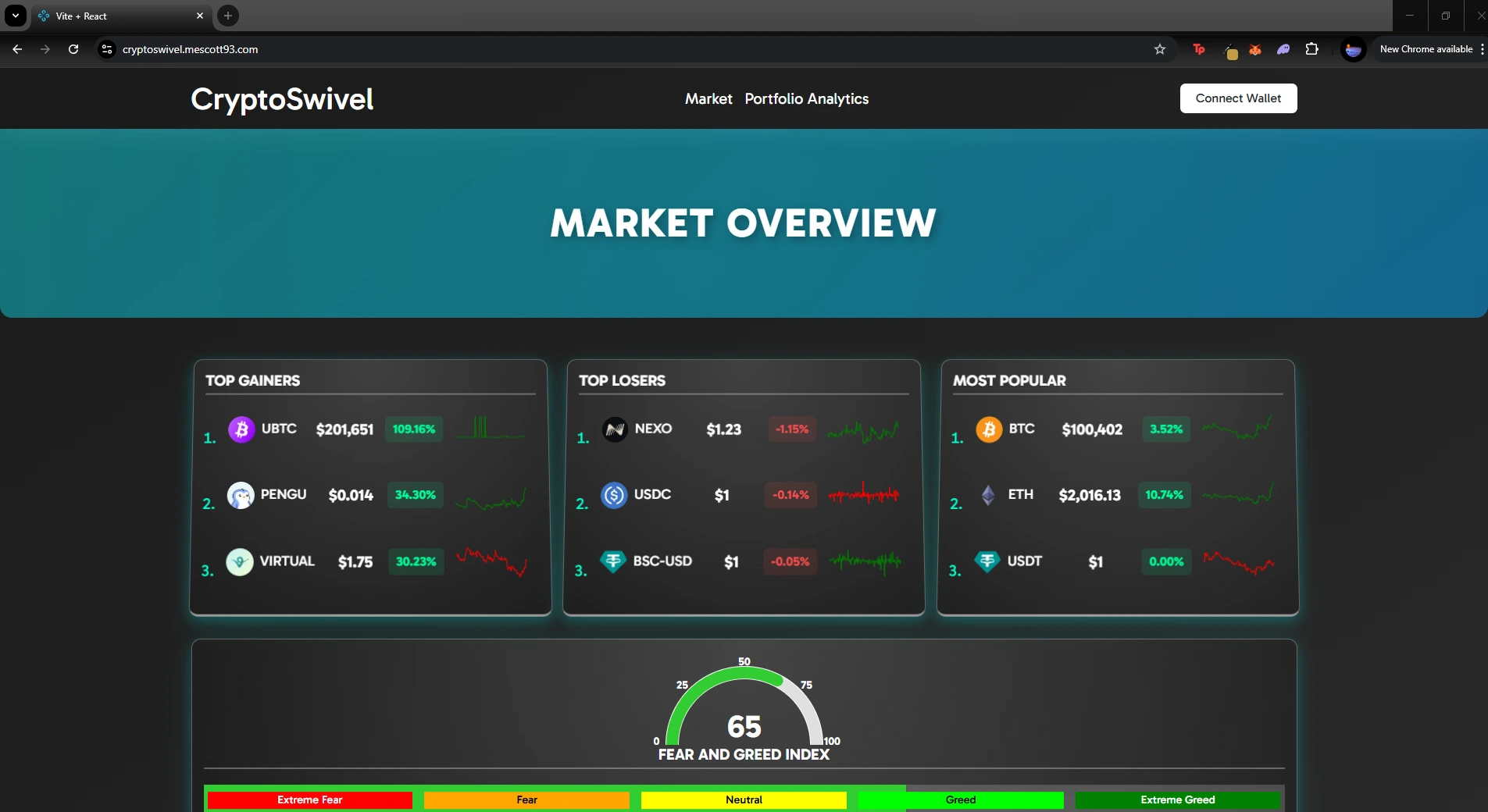This screenshot has height=812, width=1488.
Task: Close the Vite + React tab
Action: coord(200,16)
